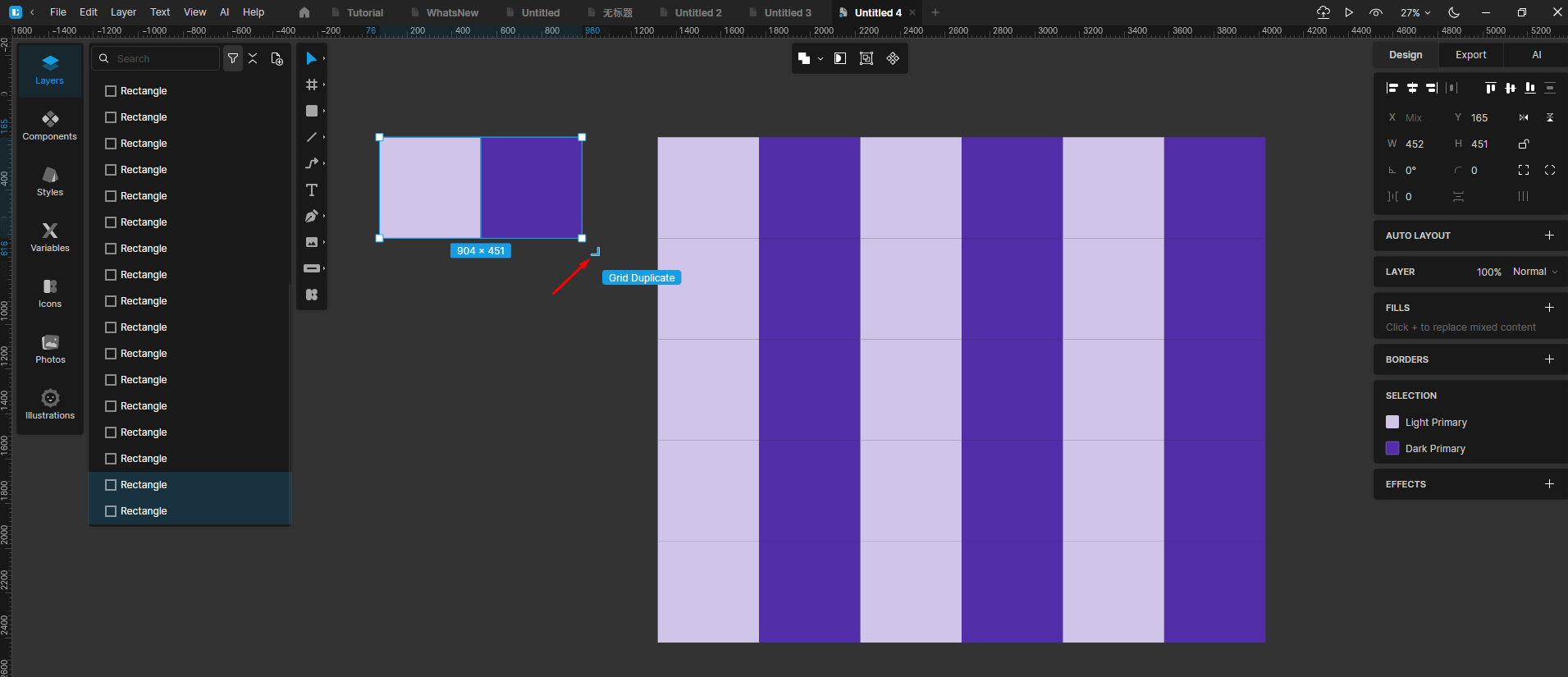Open a new tab with plus
This screenshot has width=1568, height=677.
click(x=935, y=12)
